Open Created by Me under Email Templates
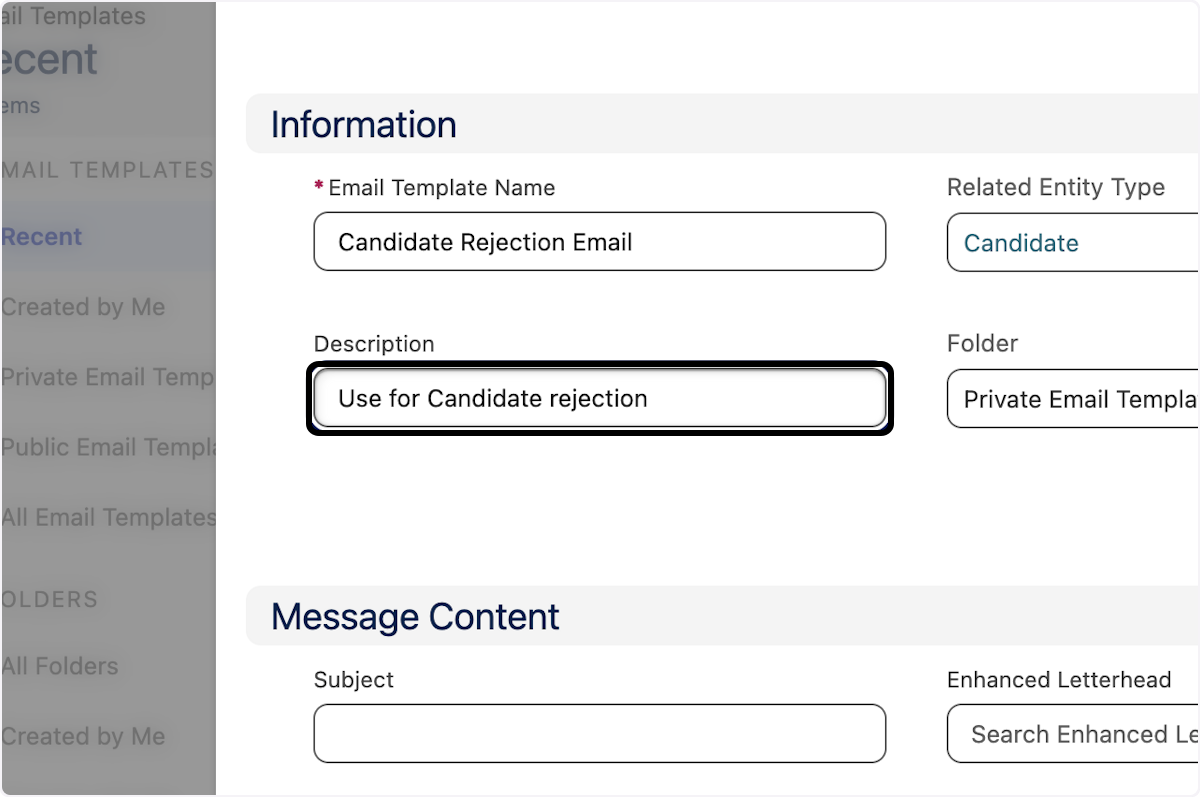This screenshot has height=797, width=1200. tap(83, 307)
